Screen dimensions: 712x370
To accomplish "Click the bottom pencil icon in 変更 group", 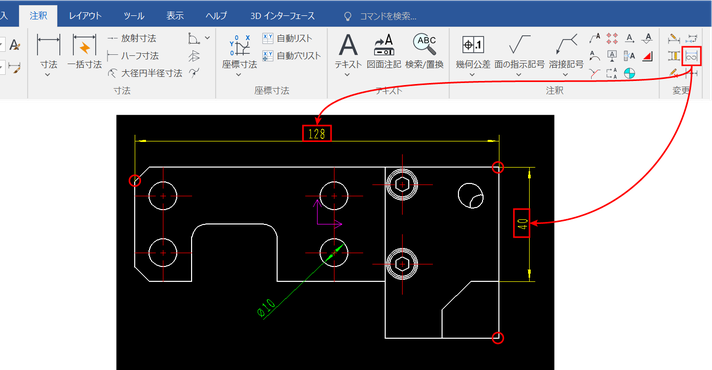I will (x=674, y=73).
